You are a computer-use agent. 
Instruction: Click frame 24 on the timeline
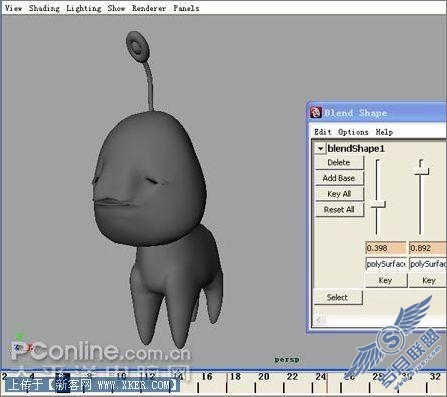point(321,377)
